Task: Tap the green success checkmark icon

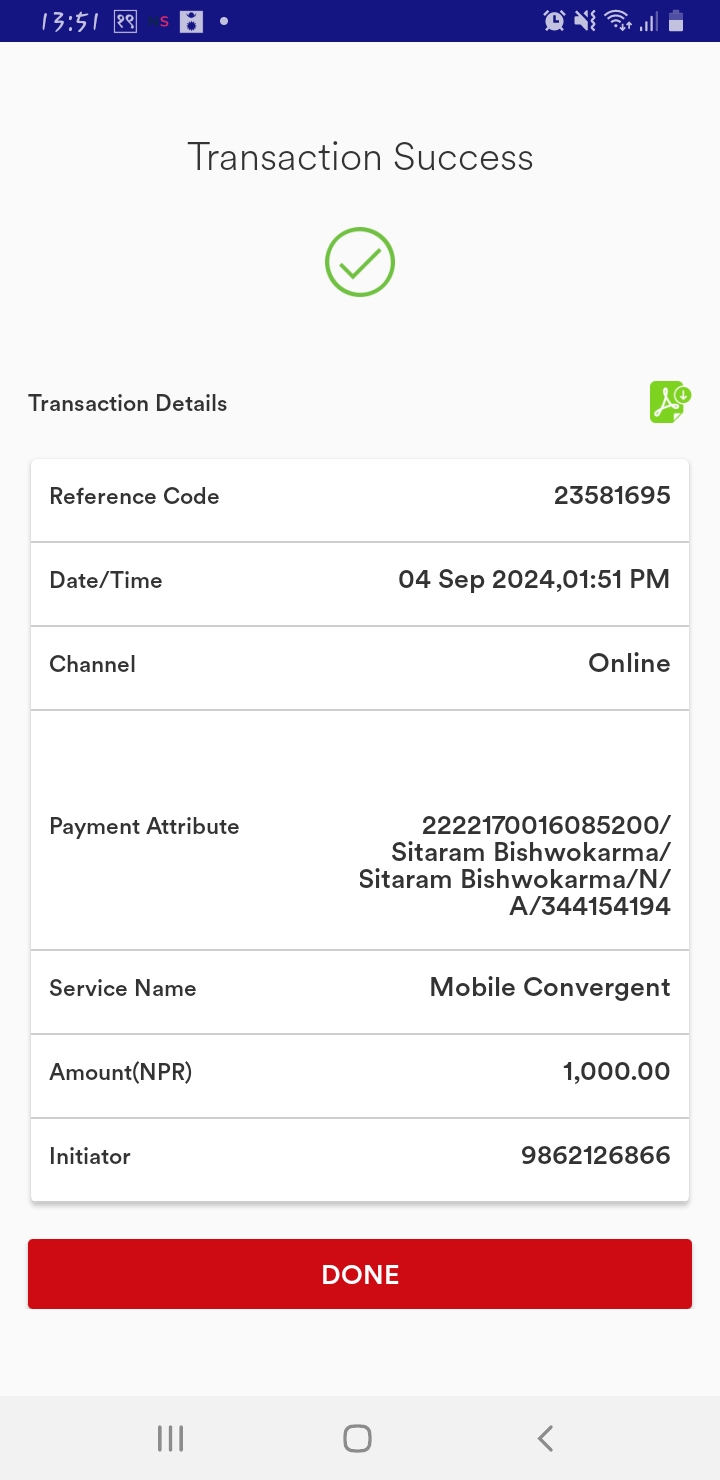Action: click(x=360, y=262)
